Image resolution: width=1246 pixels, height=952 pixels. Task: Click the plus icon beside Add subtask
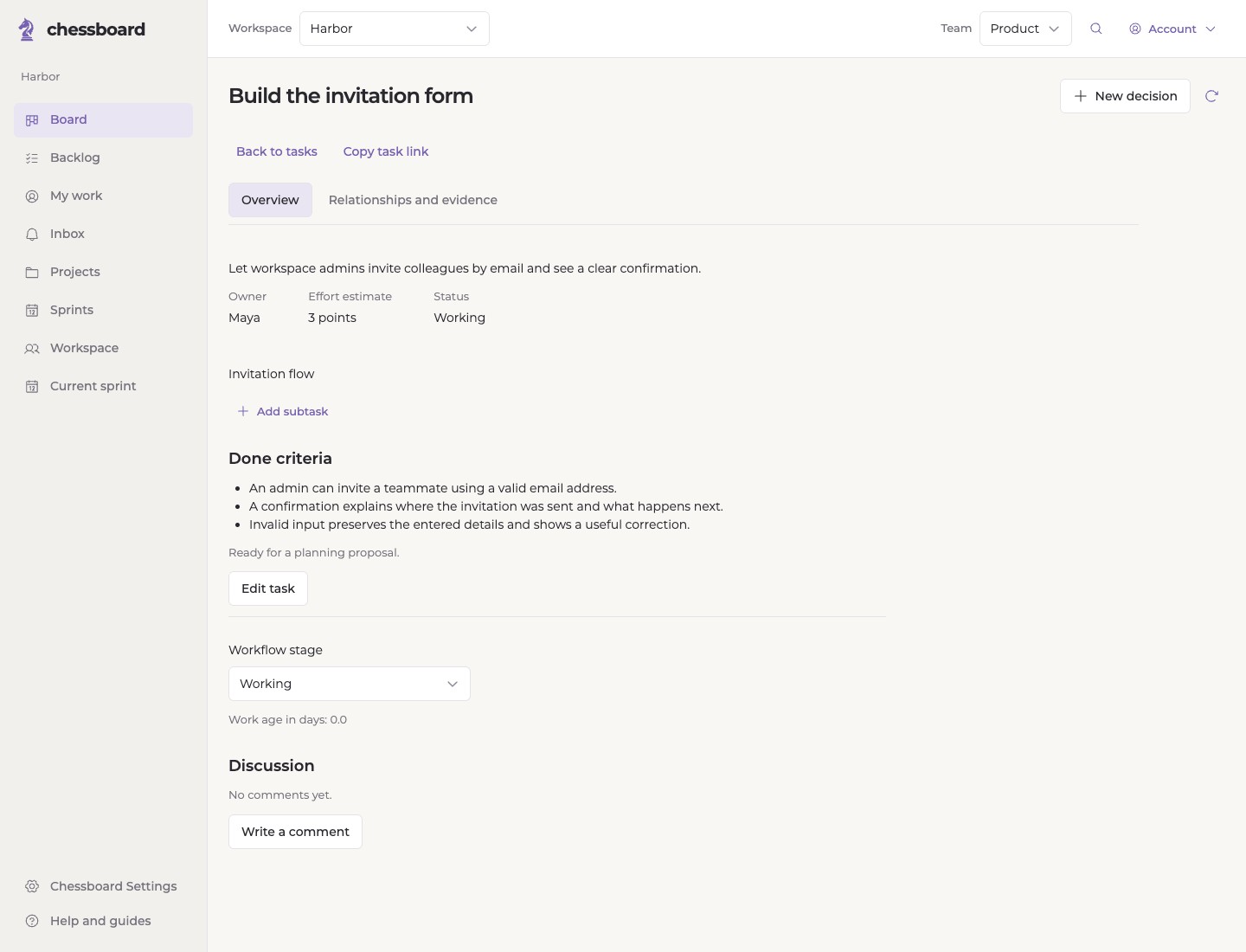243,411
